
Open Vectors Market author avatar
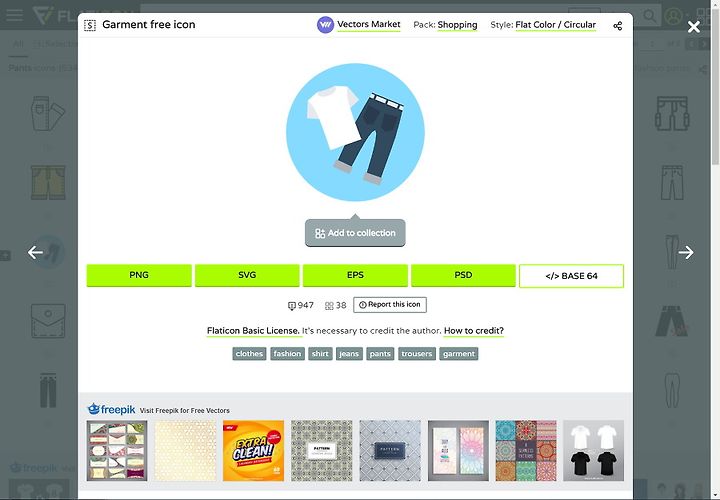tap(325, 25)
